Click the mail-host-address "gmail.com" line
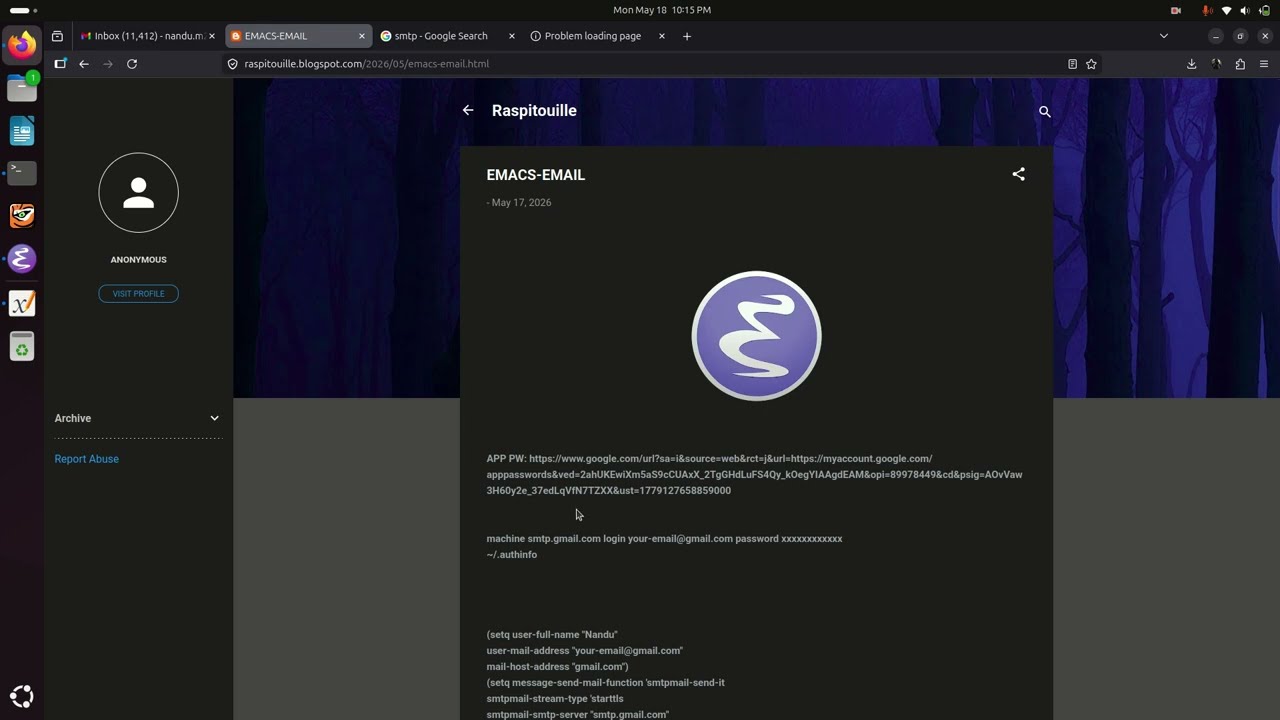The image size is (1280, 720). [x=557, y=667]
